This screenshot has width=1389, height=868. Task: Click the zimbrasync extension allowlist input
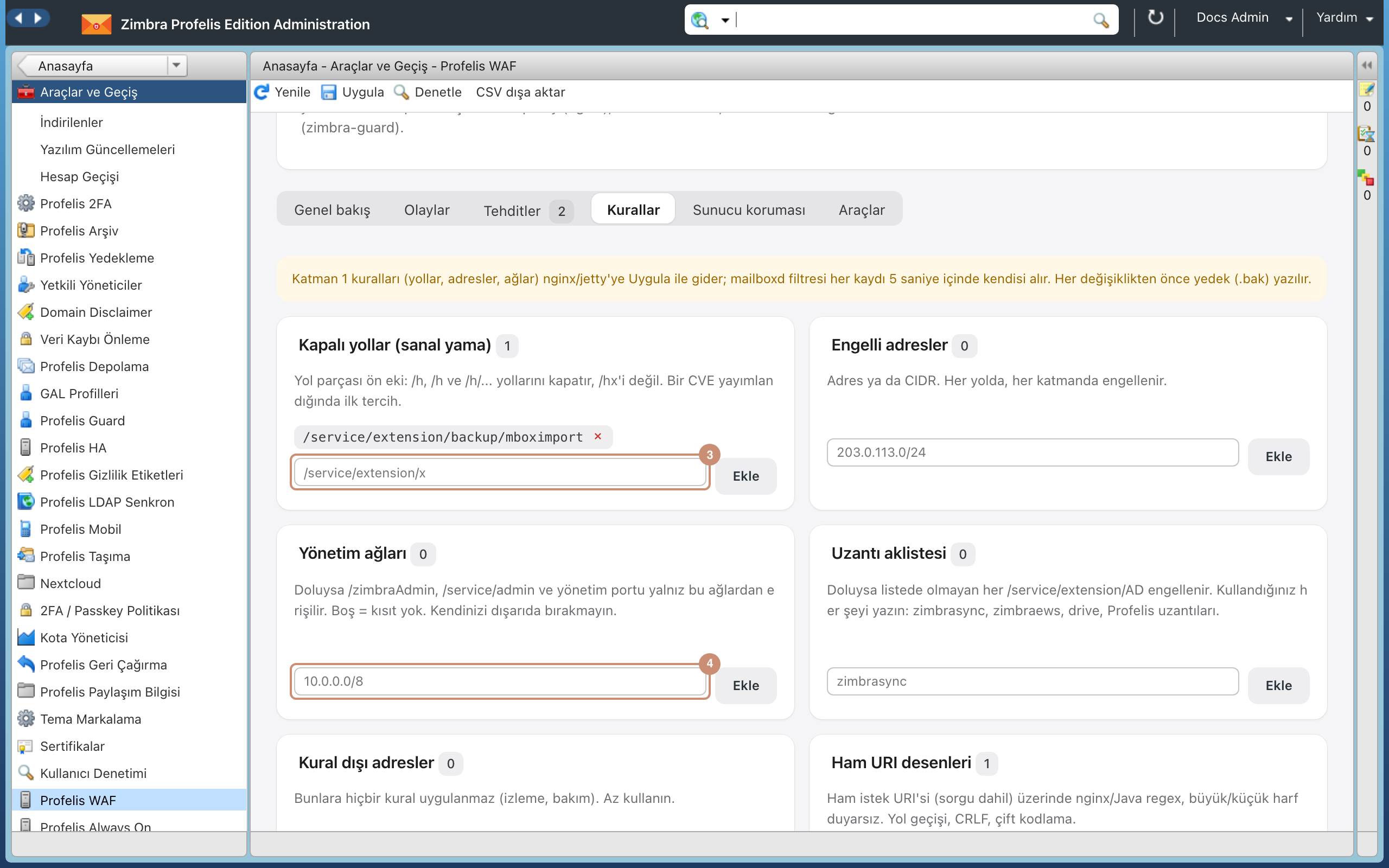(x=1033, y=681)
